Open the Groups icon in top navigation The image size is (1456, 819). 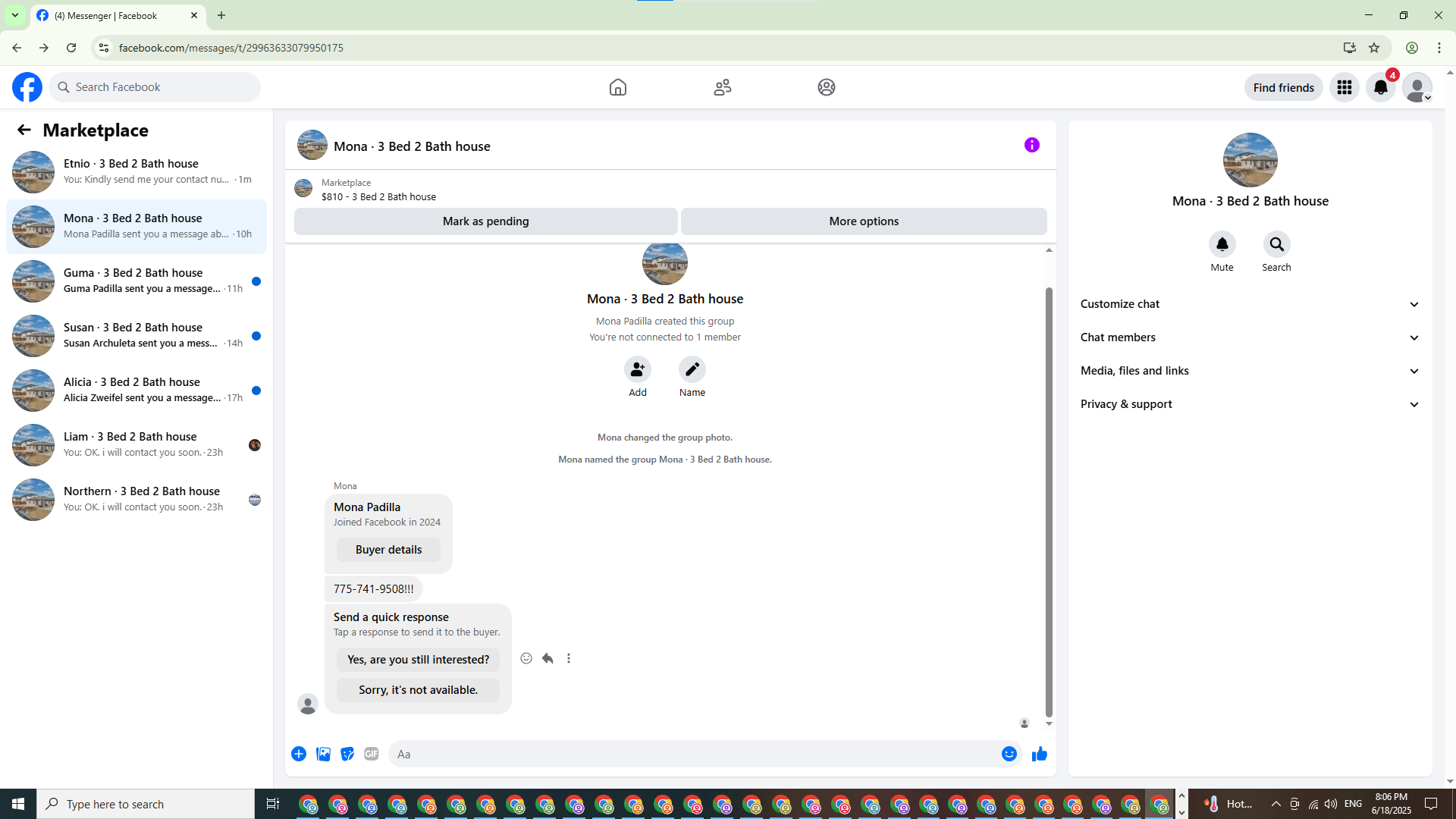[x=827, y=87]
